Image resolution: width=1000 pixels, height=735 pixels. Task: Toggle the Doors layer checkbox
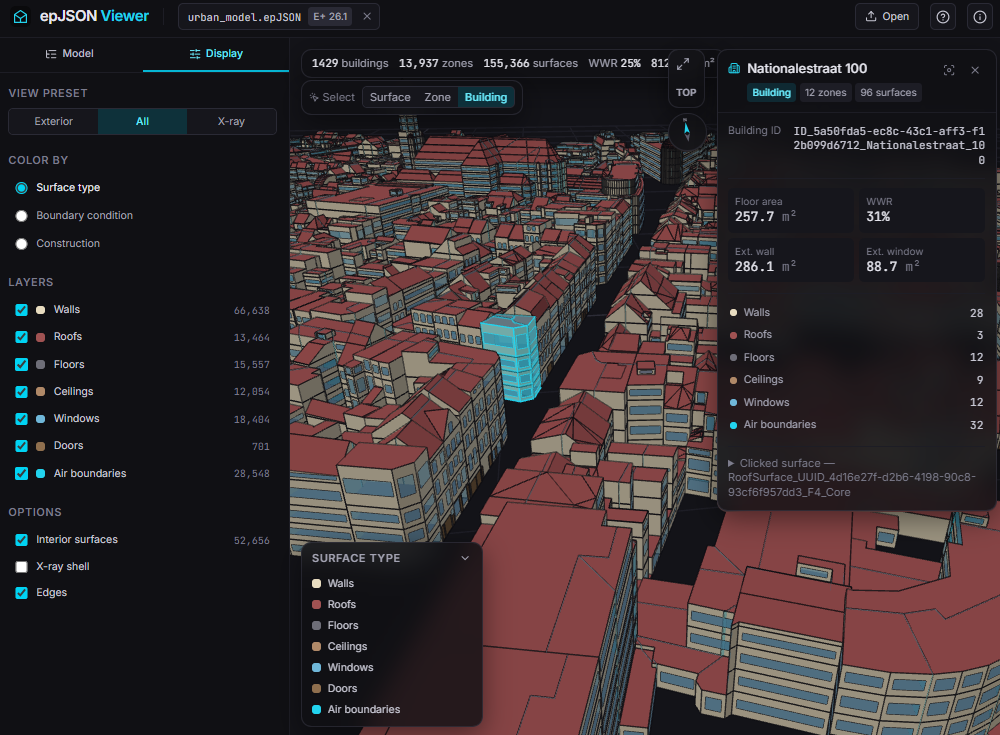pyautogui.click(x=22, y=446)
